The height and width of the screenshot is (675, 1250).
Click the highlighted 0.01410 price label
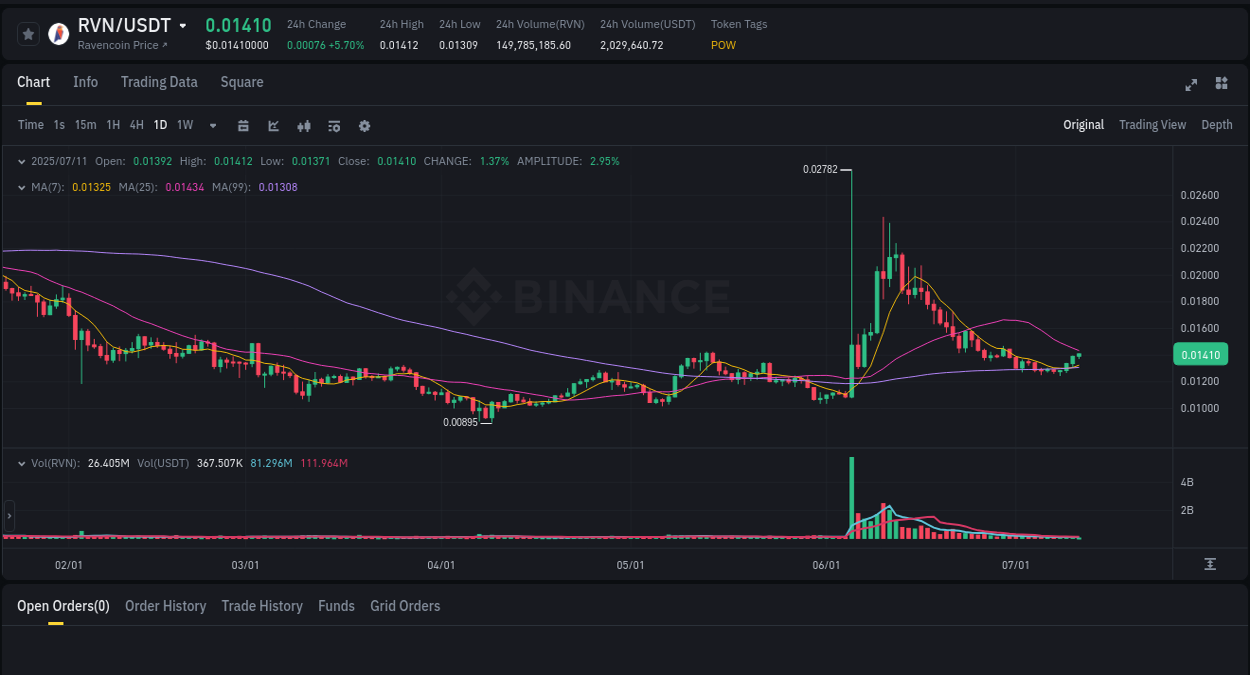click(1199, 354)
